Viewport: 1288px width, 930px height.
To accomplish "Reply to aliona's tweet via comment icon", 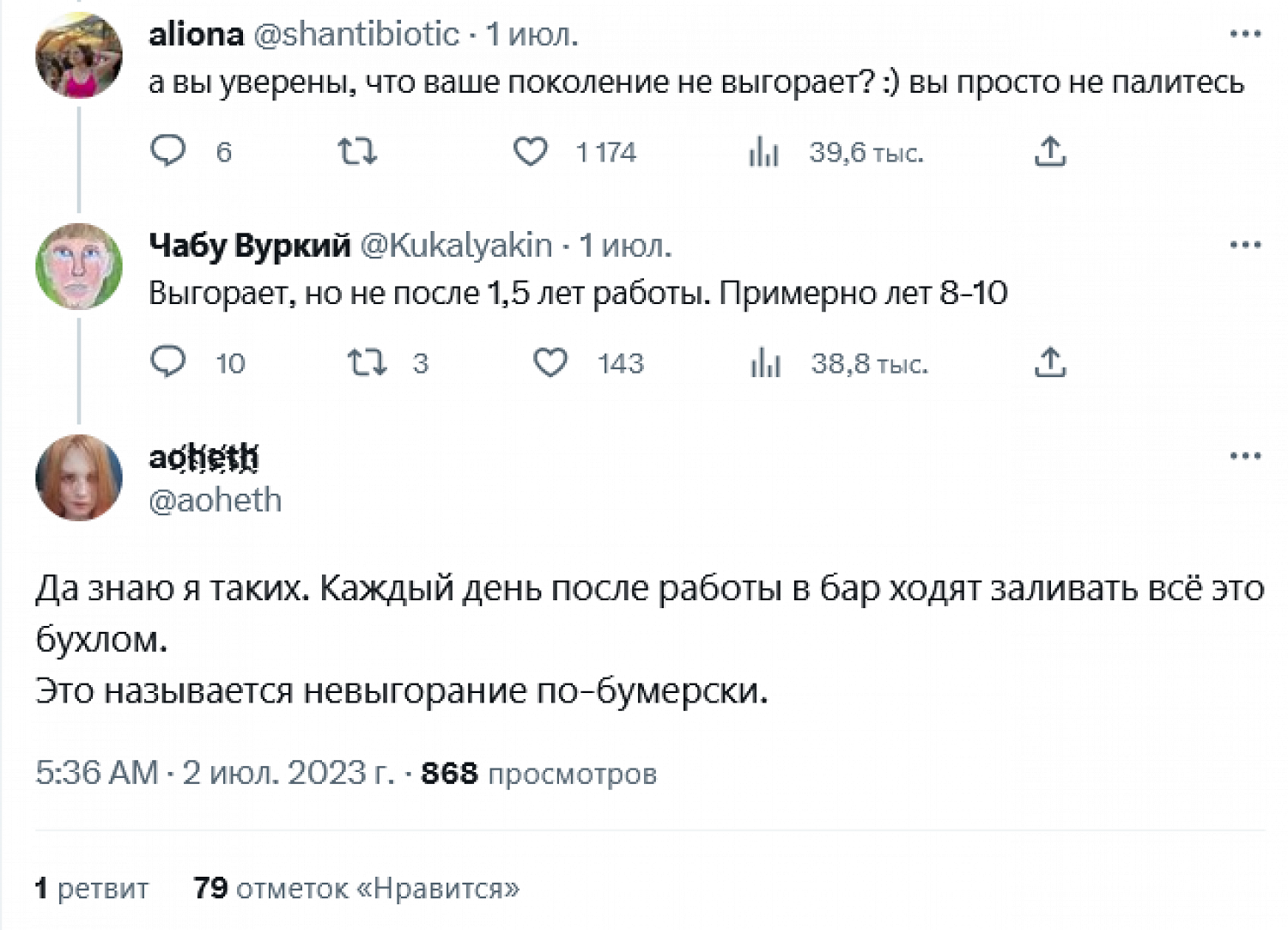I will [168, 151].
